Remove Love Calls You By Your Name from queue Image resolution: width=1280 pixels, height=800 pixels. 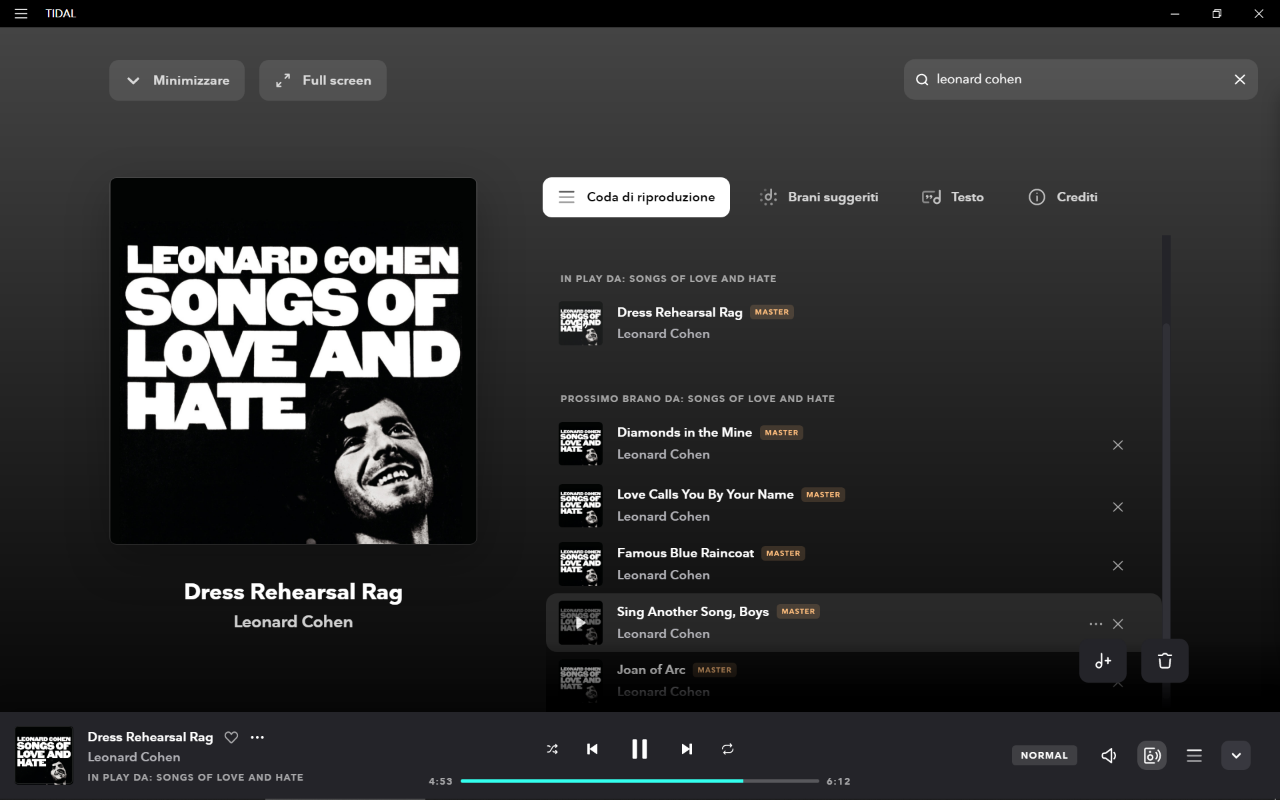1118,507
